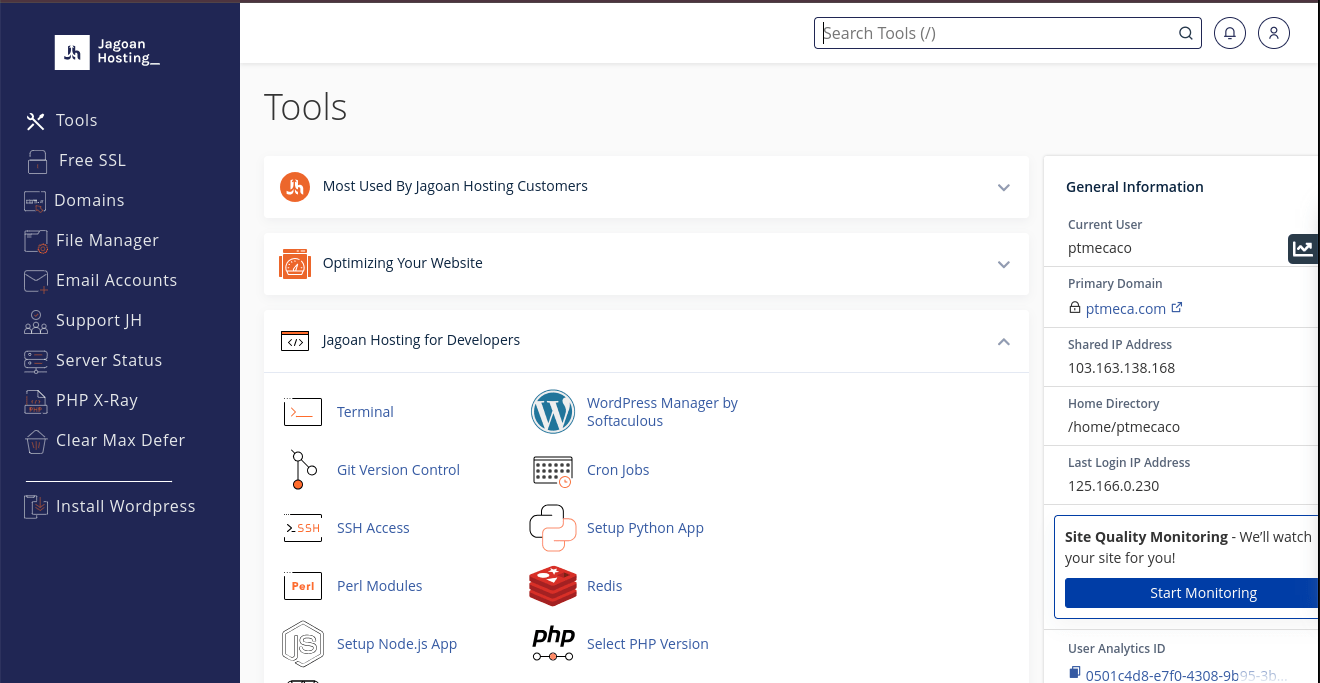Click the shared IP 103.163.138.168

(1121, 368)
